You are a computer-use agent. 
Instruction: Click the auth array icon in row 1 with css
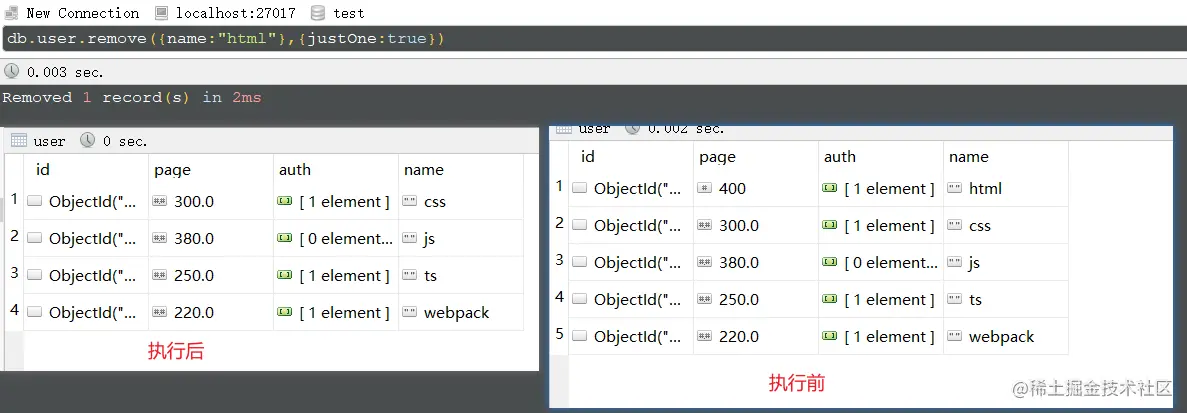point(285,201)
